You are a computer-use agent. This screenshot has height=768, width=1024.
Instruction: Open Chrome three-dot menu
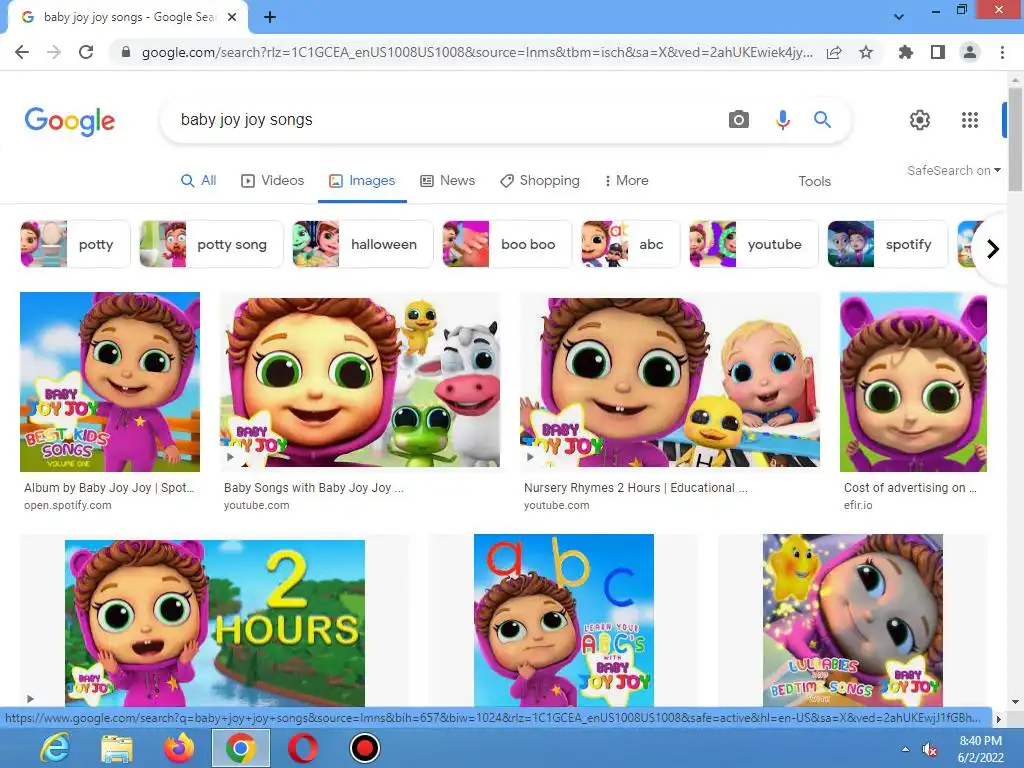click(x=1002, y=52)
